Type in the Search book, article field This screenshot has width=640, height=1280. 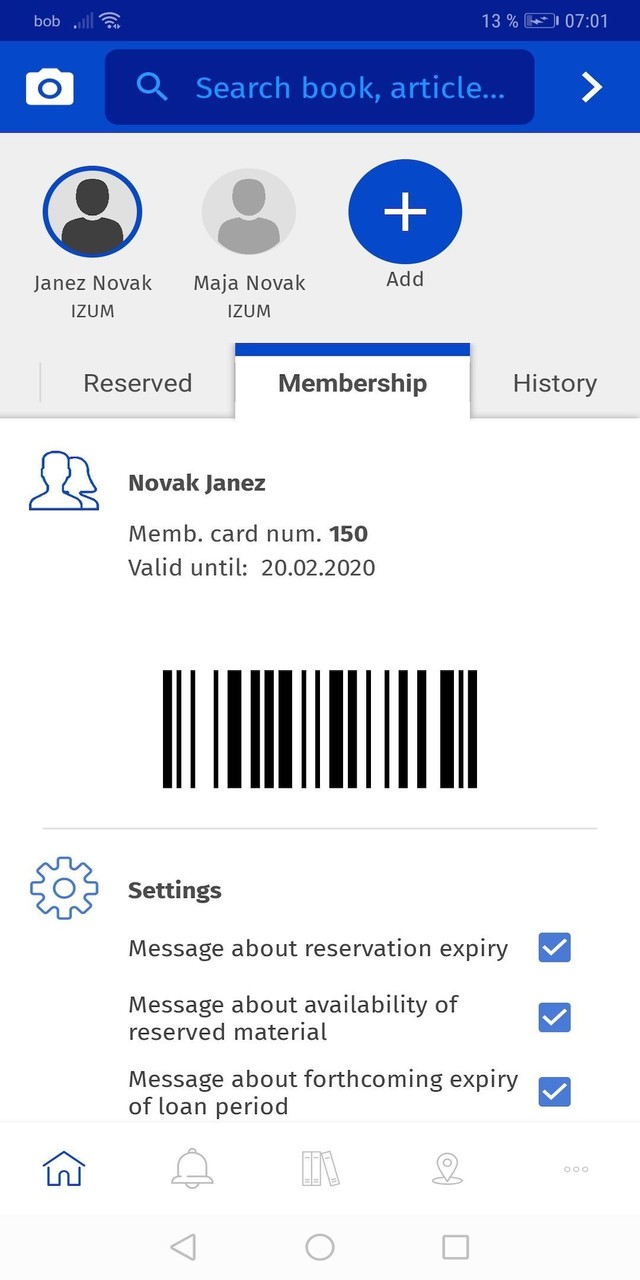point(350,88)
